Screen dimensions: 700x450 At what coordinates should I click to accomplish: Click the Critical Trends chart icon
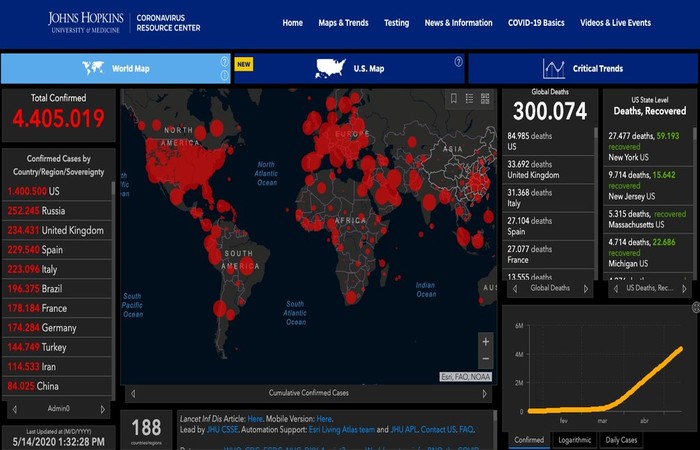pos(554,69)
